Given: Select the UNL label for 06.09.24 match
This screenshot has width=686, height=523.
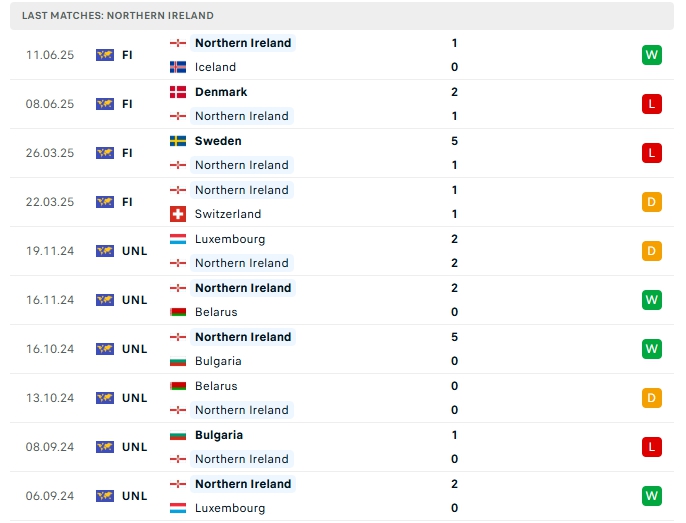Looking at the screenshot, I should [x=134, y=496].
